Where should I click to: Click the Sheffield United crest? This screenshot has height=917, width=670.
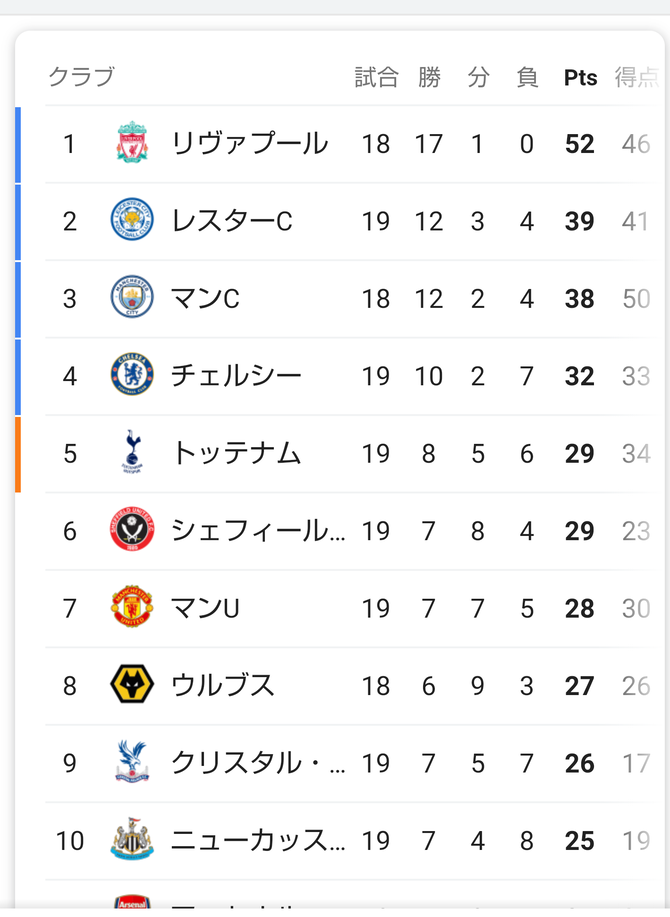pos(132,529)
